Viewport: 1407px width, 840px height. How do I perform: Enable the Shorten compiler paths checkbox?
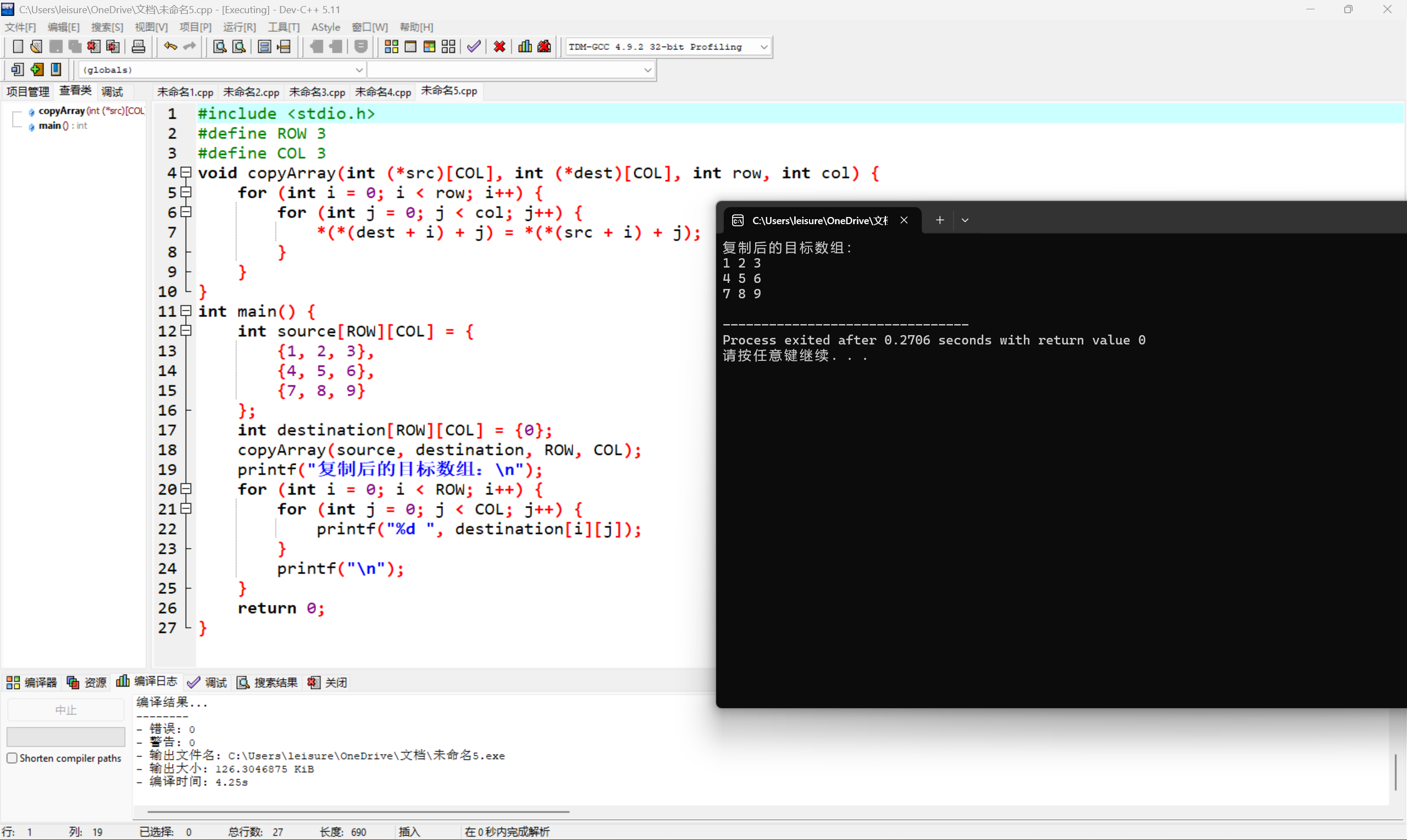coord(12,758)
